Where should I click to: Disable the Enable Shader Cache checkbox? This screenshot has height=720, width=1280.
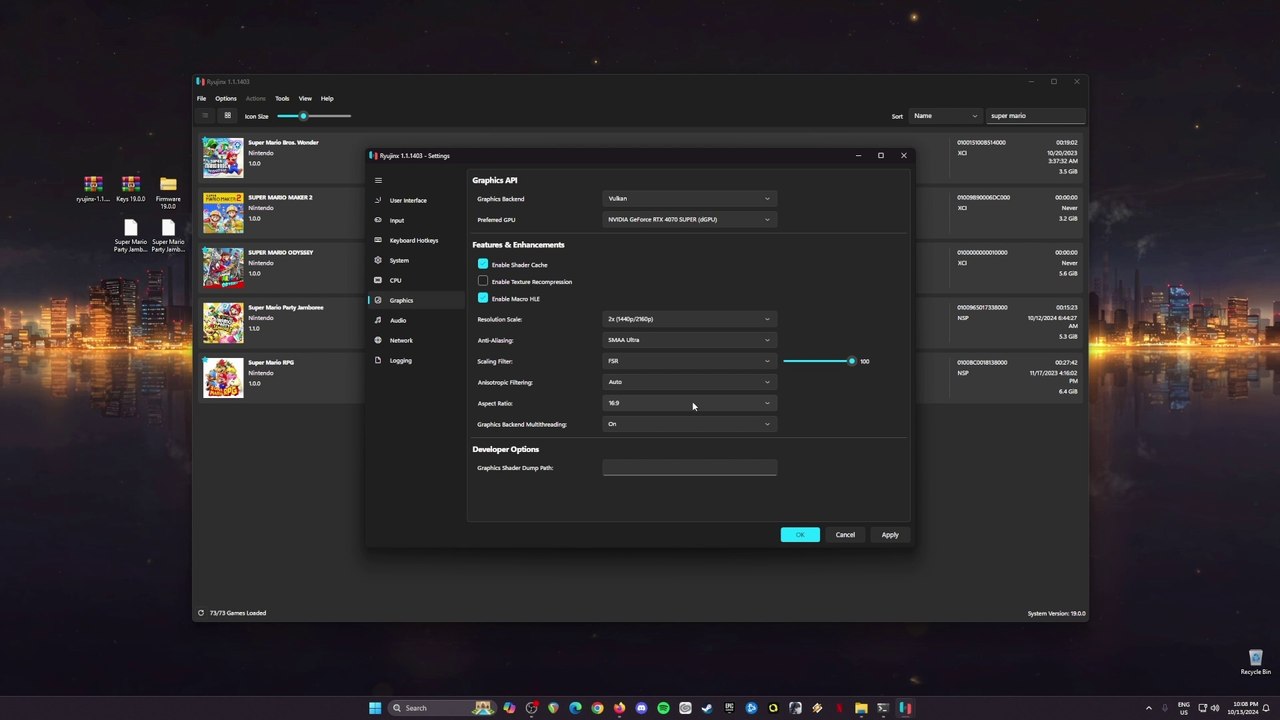pos(483,264)
